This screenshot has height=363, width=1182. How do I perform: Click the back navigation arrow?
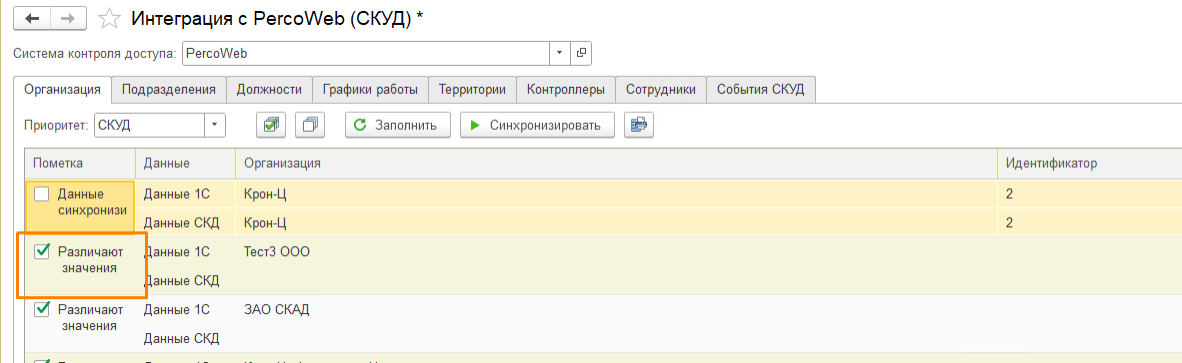tap(32, 19)
